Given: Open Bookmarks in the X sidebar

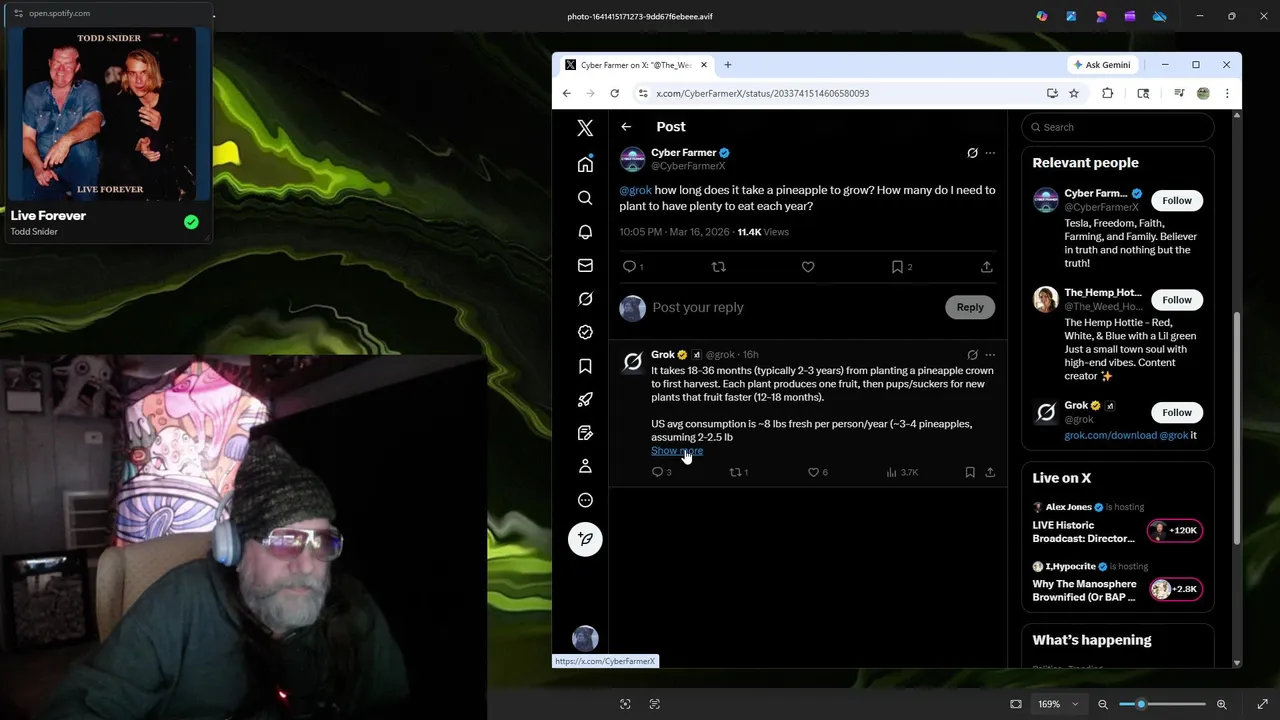Looking at the screenshot, I should pos(585,366).
